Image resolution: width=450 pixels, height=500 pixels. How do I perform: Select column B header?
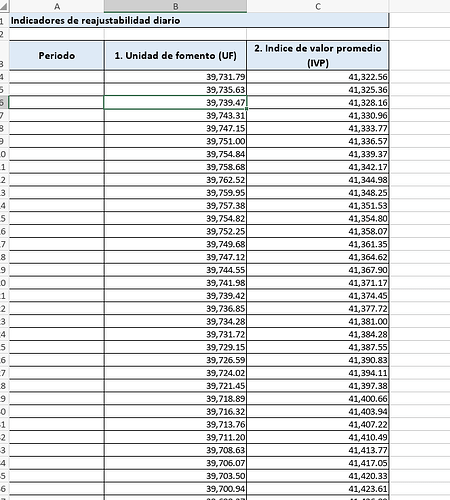click(175, 6)
